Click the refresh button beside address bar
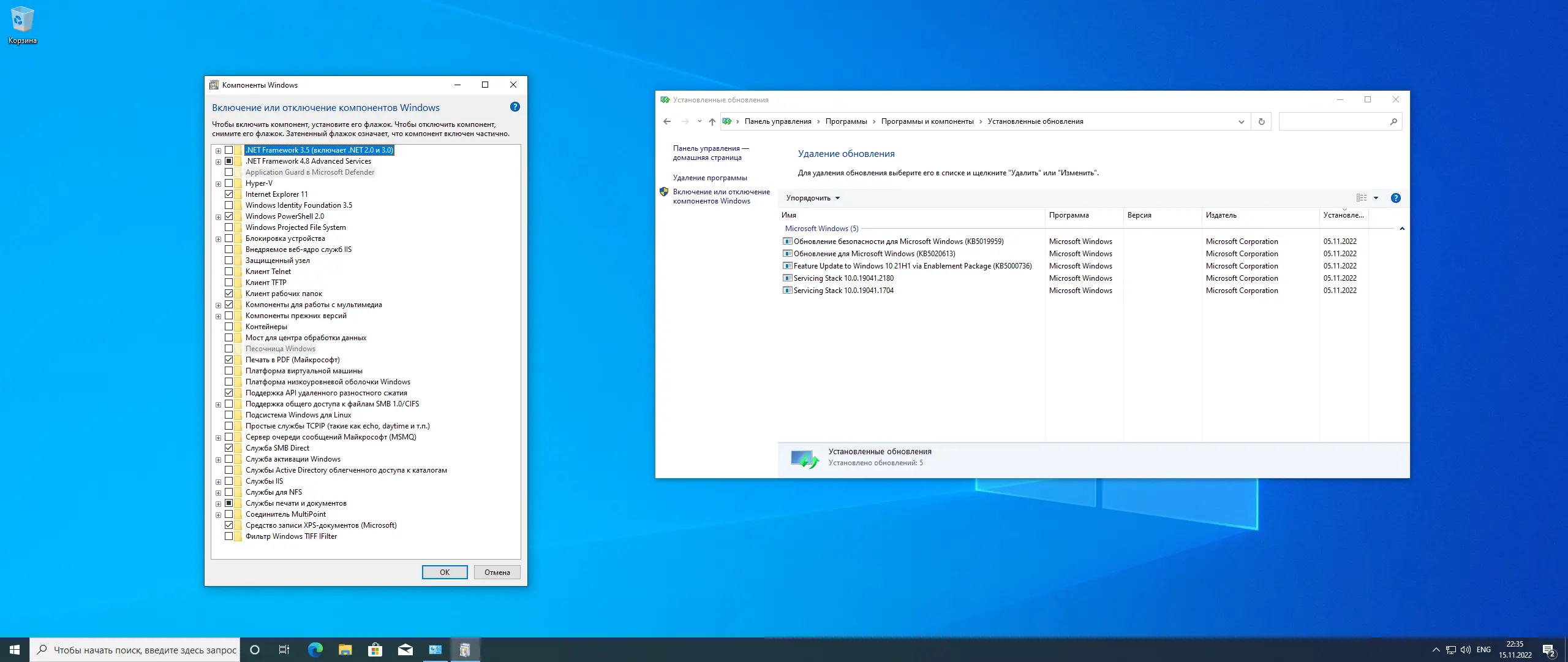1568x662 pixels. coord(1261,121)
